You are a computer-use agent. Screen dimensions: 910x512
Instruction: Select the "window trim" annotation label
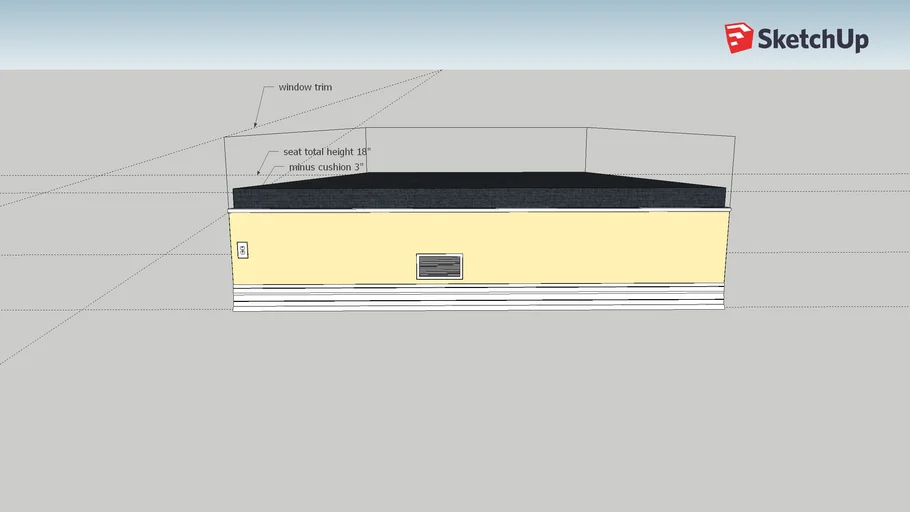coord(306,87)
